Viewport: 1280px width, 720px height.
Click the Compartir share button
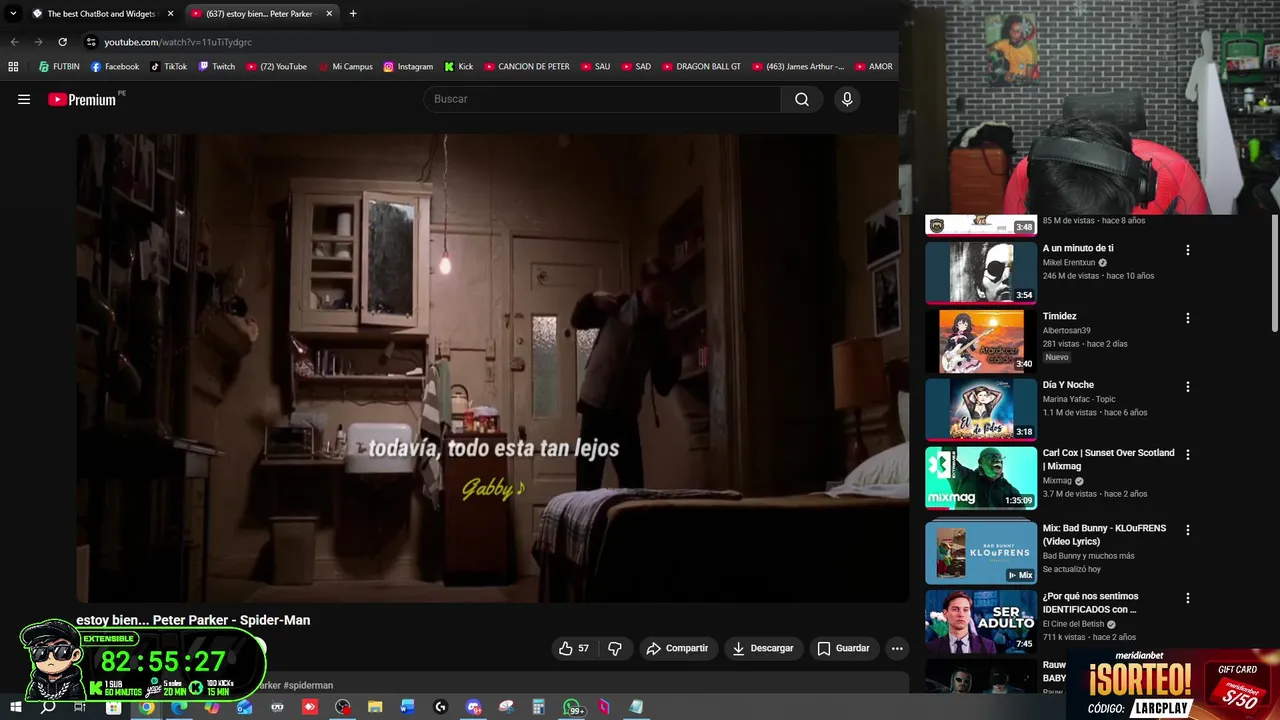(x=677, y=648)
